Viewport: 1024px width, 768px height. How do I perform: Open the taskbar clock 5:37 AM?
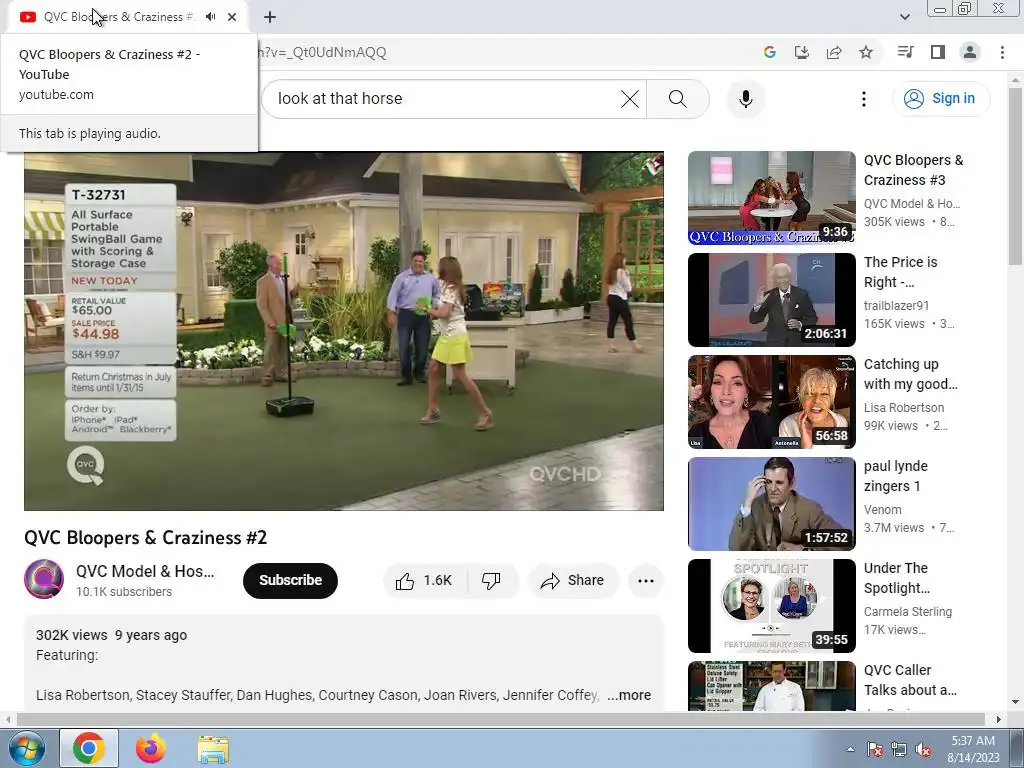pos(973,749)
